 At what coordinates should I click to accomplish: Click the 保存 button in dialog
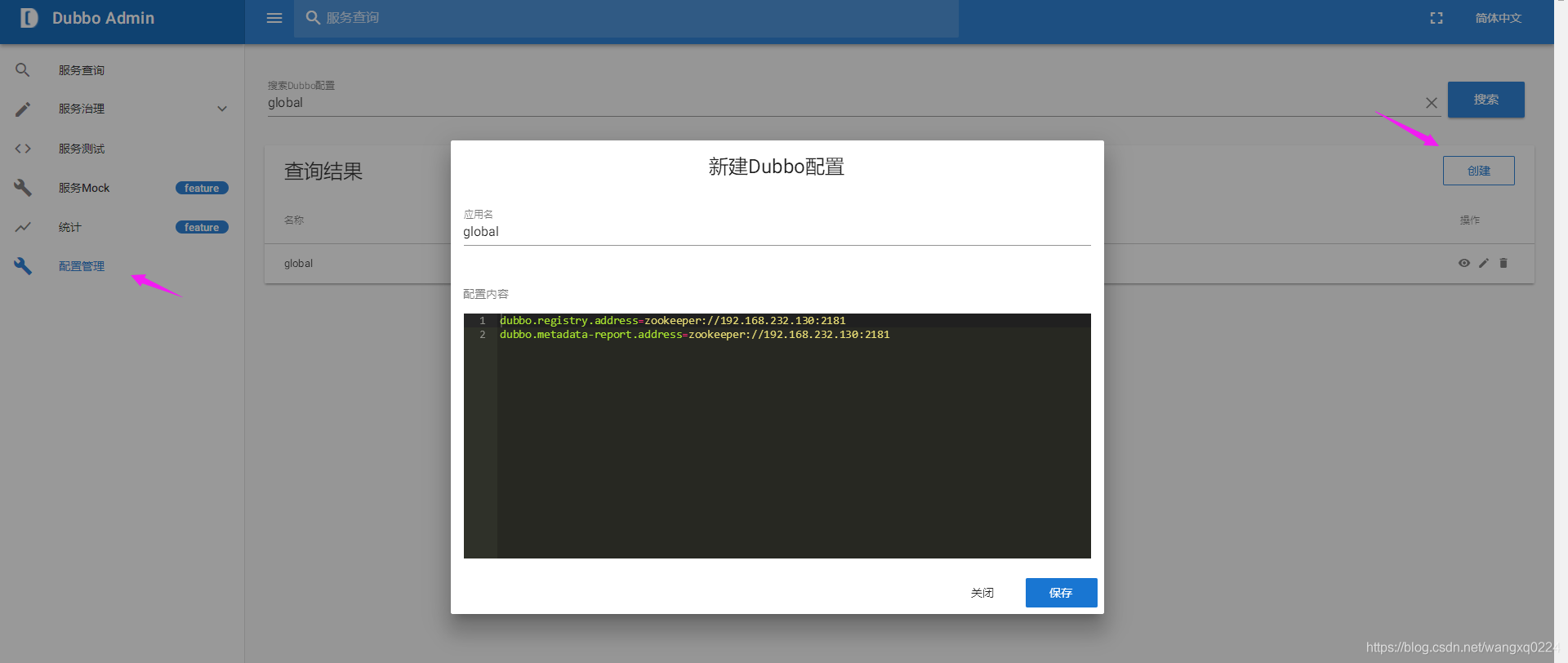tap(1061, 593)
